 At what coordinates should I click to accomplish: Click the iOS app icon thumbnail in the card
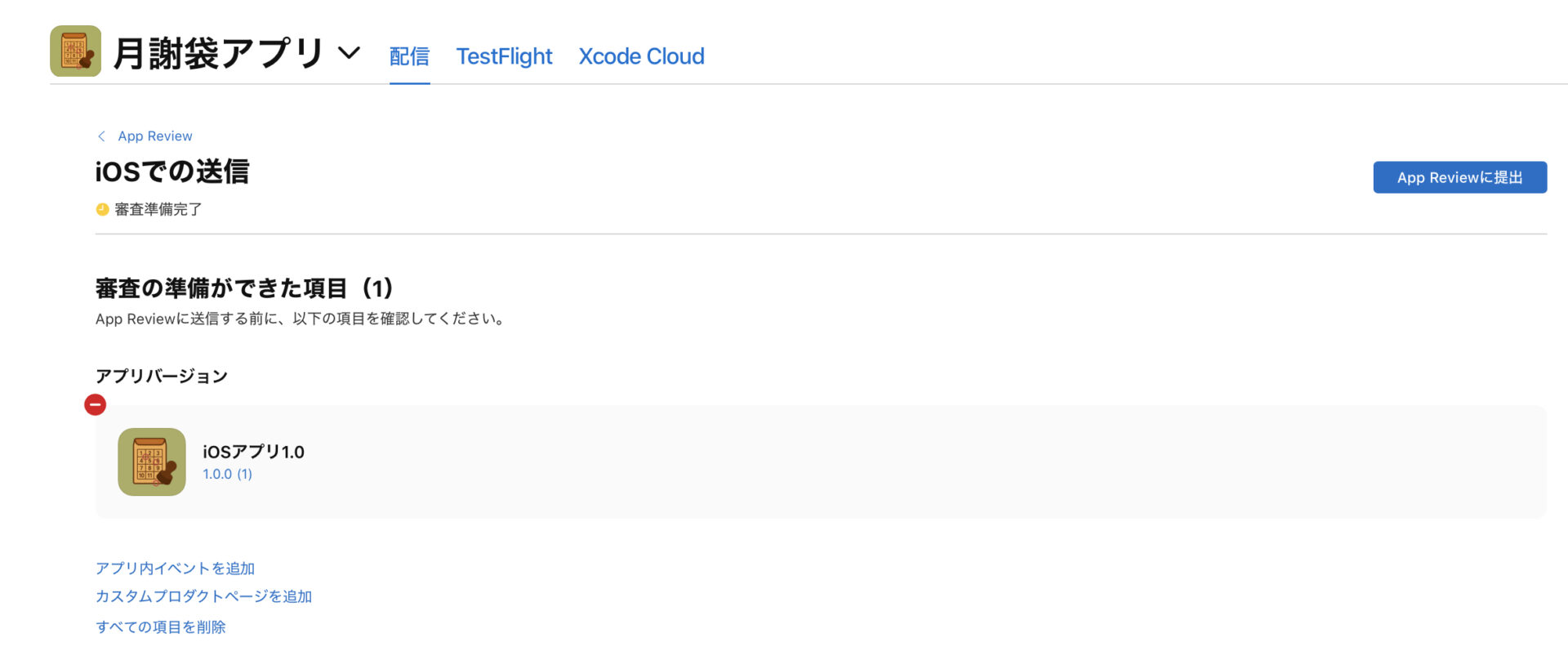click(x=152, y=462)
